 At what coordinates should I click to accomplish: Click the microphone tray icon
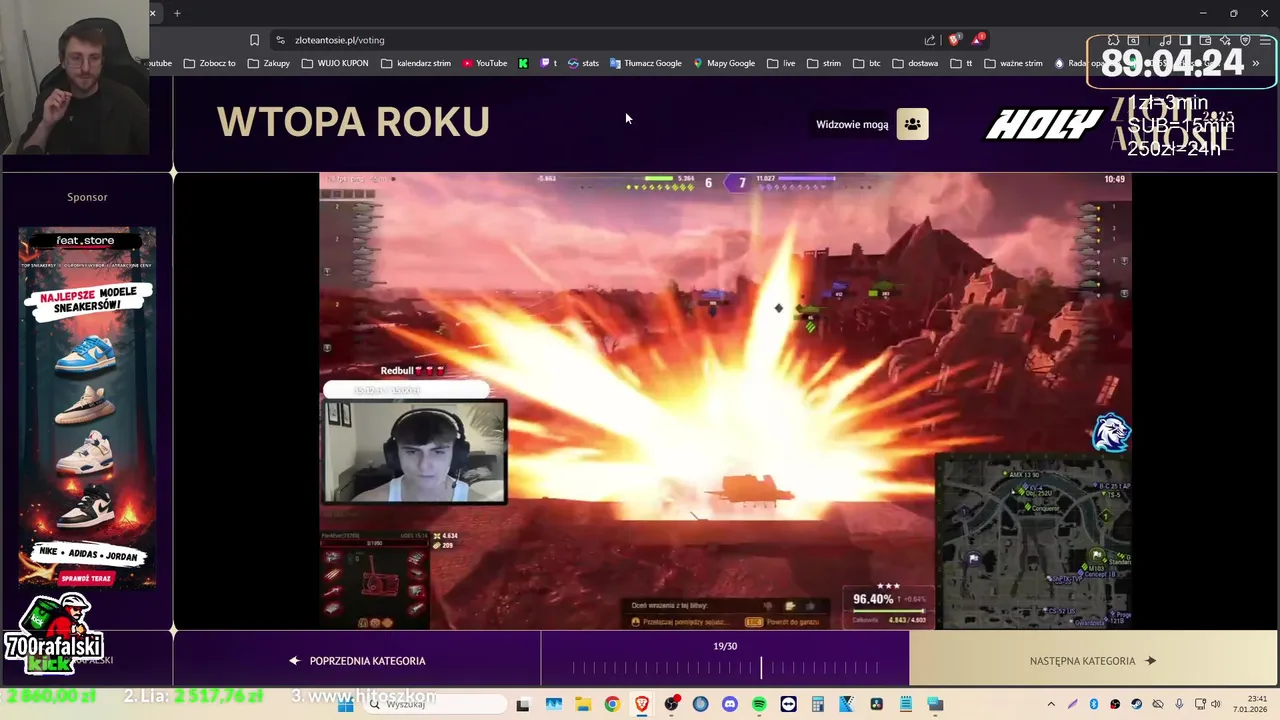coord(1179,704)
